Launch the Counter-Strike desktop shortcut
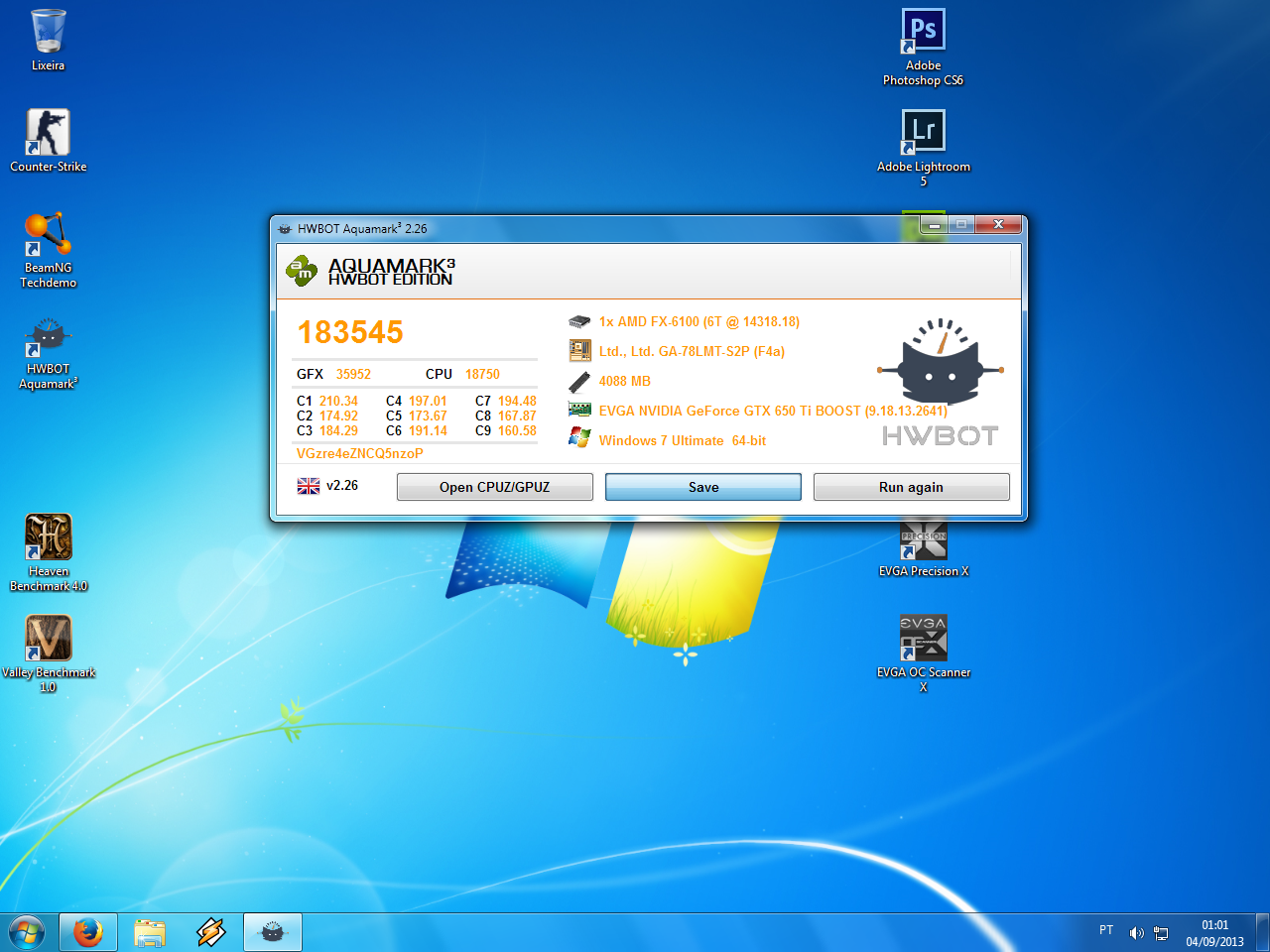The width and height of the screenshot is (1270, 952). tap(48, 141)
